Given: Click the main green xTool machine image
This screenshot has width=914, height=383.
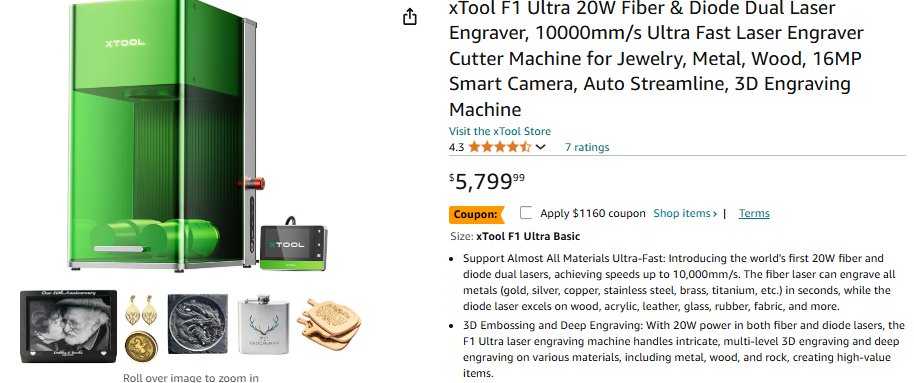Looking at the screenshot, I should coord(163,136).
